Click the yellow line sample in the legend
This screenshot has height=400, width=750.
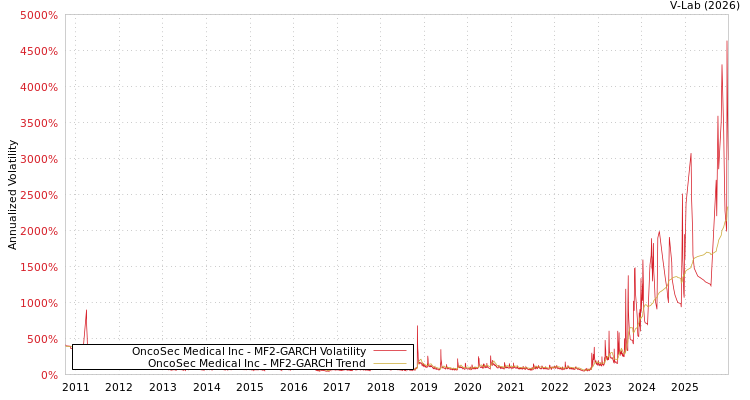coord(389,363)
